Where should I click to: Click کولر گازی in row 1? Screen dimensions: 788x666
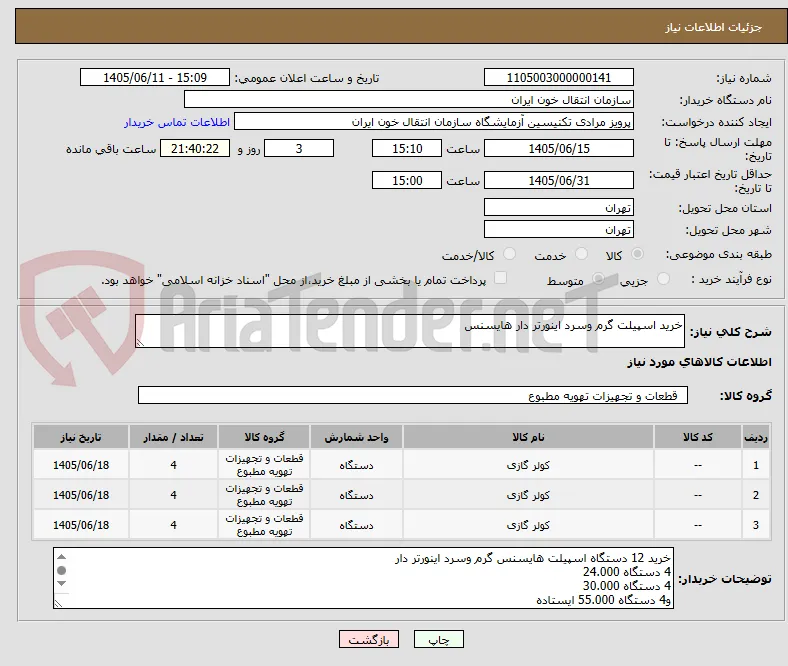tap(528, 465)
